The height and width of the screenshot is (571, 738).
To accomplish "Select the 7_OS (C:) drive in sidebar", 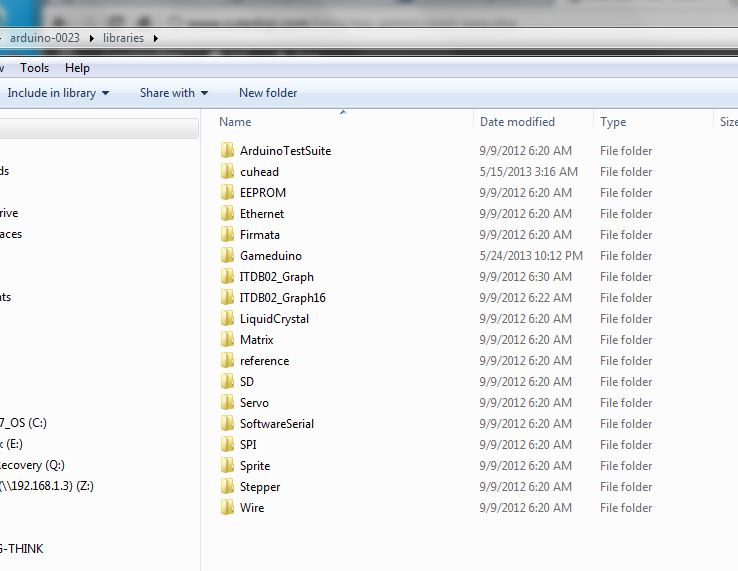I will pyautogui.click(x=23, y=423).
